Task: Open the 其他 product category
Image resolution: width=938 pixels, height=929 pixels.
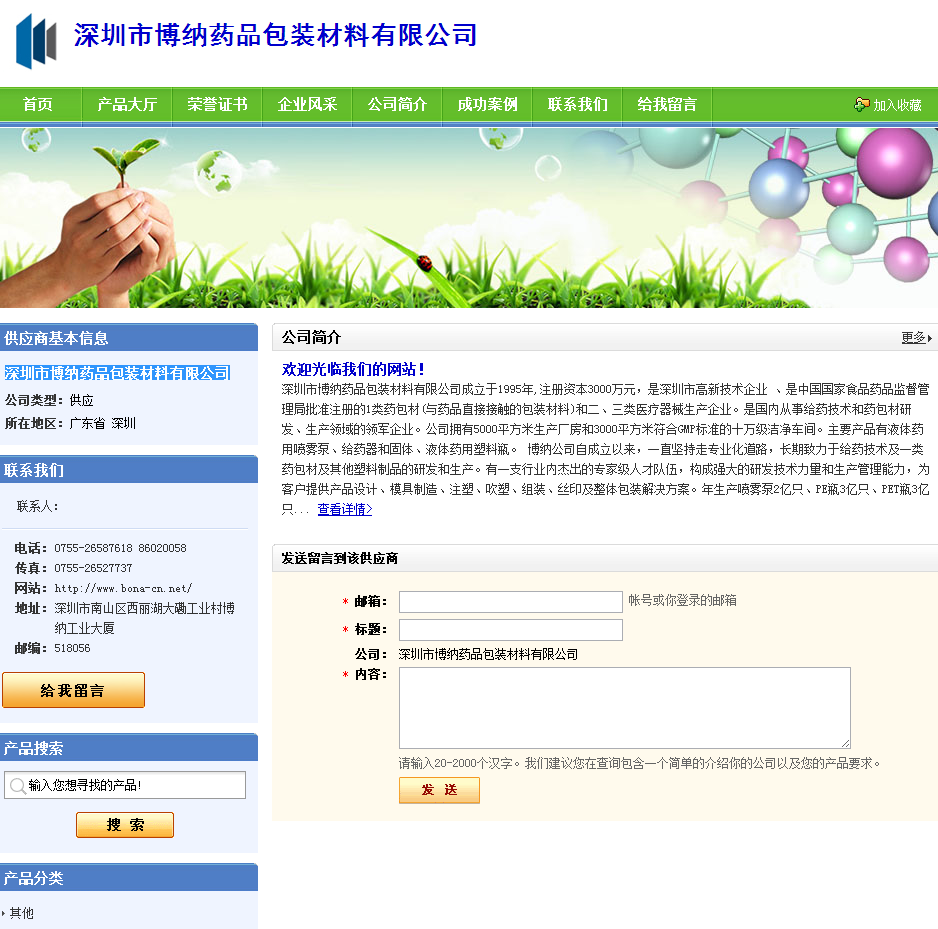Action: pos(22,913)
